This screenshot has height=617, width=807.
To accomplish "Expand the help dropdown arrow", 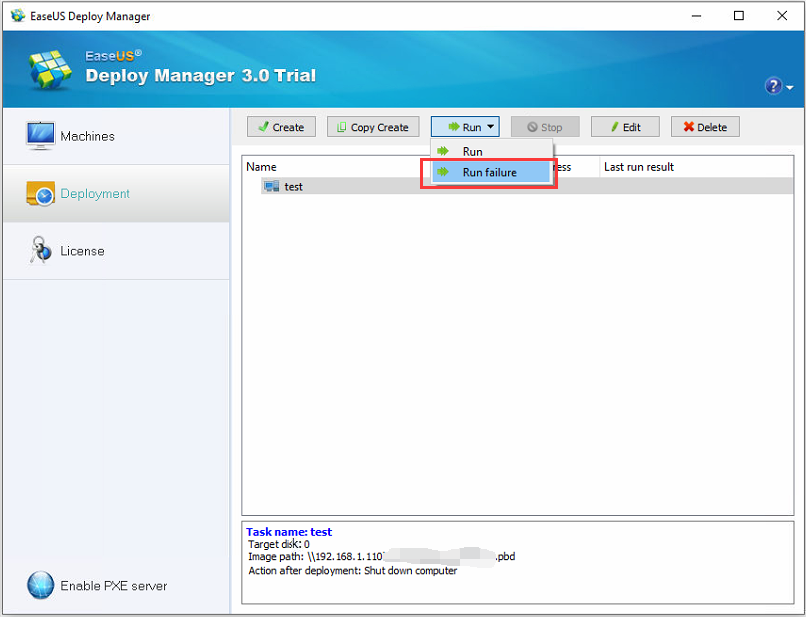I will (790, 88).
